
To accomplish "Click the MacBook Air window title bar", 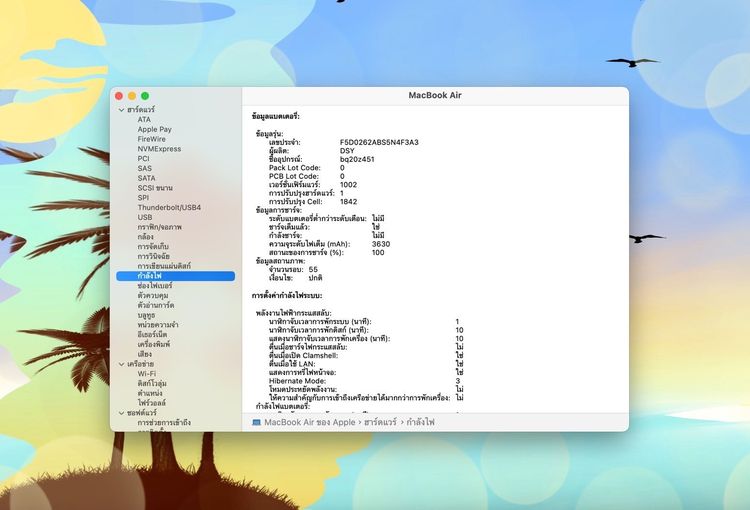I will 434,95.
